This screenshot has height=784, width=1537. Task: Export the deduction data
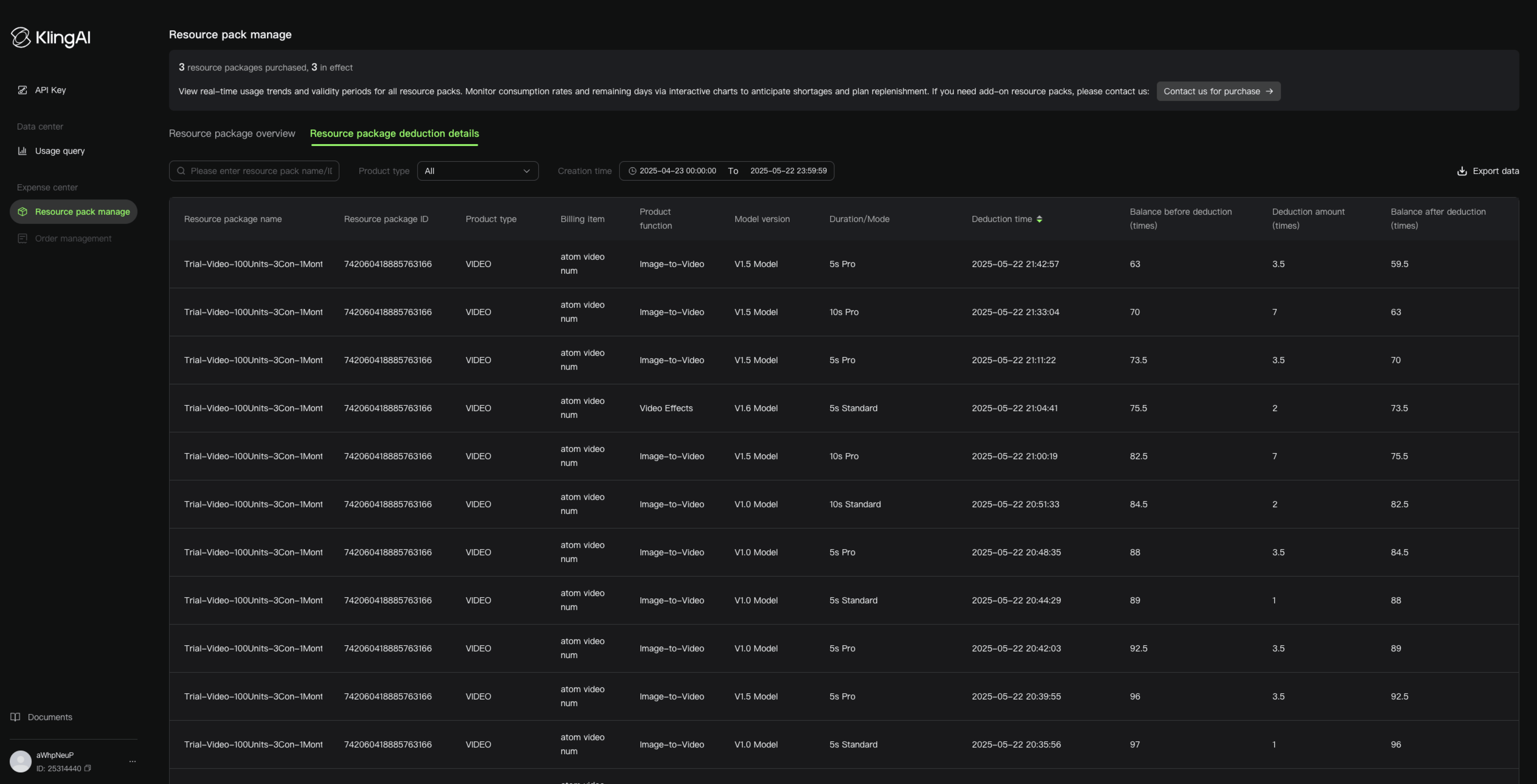click(x=1488, y=171)
